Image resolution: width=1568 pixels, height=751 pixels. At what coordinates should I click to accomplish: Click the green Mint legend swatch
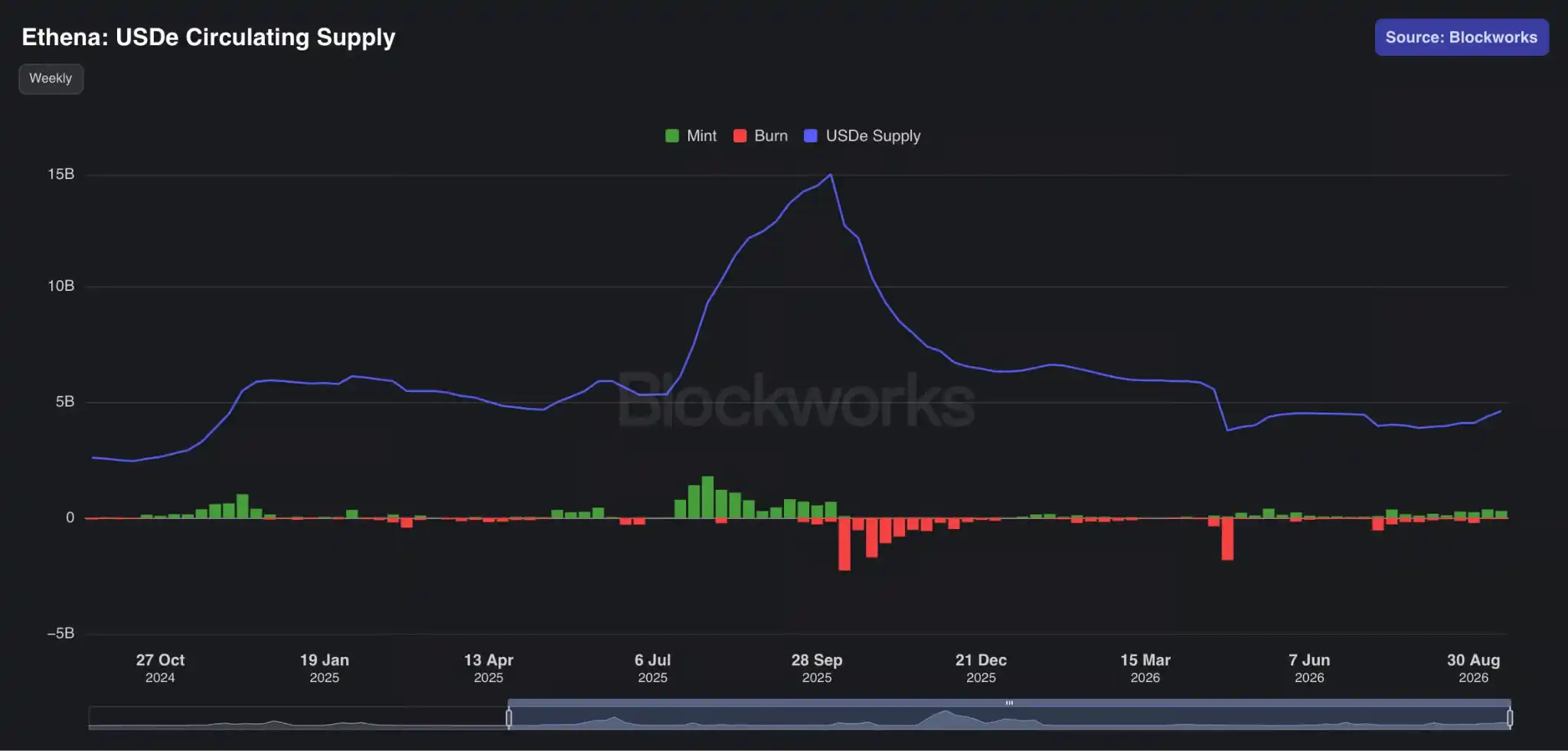(672, 136)
